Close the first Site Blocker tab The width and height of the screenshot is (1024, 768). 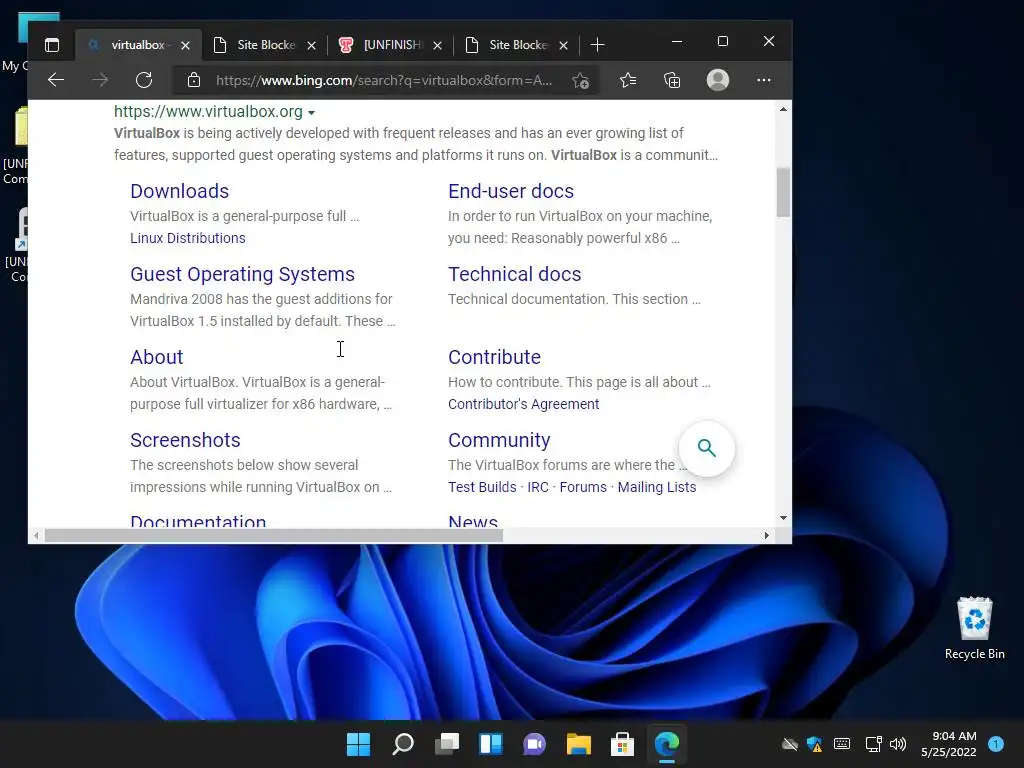312,45
